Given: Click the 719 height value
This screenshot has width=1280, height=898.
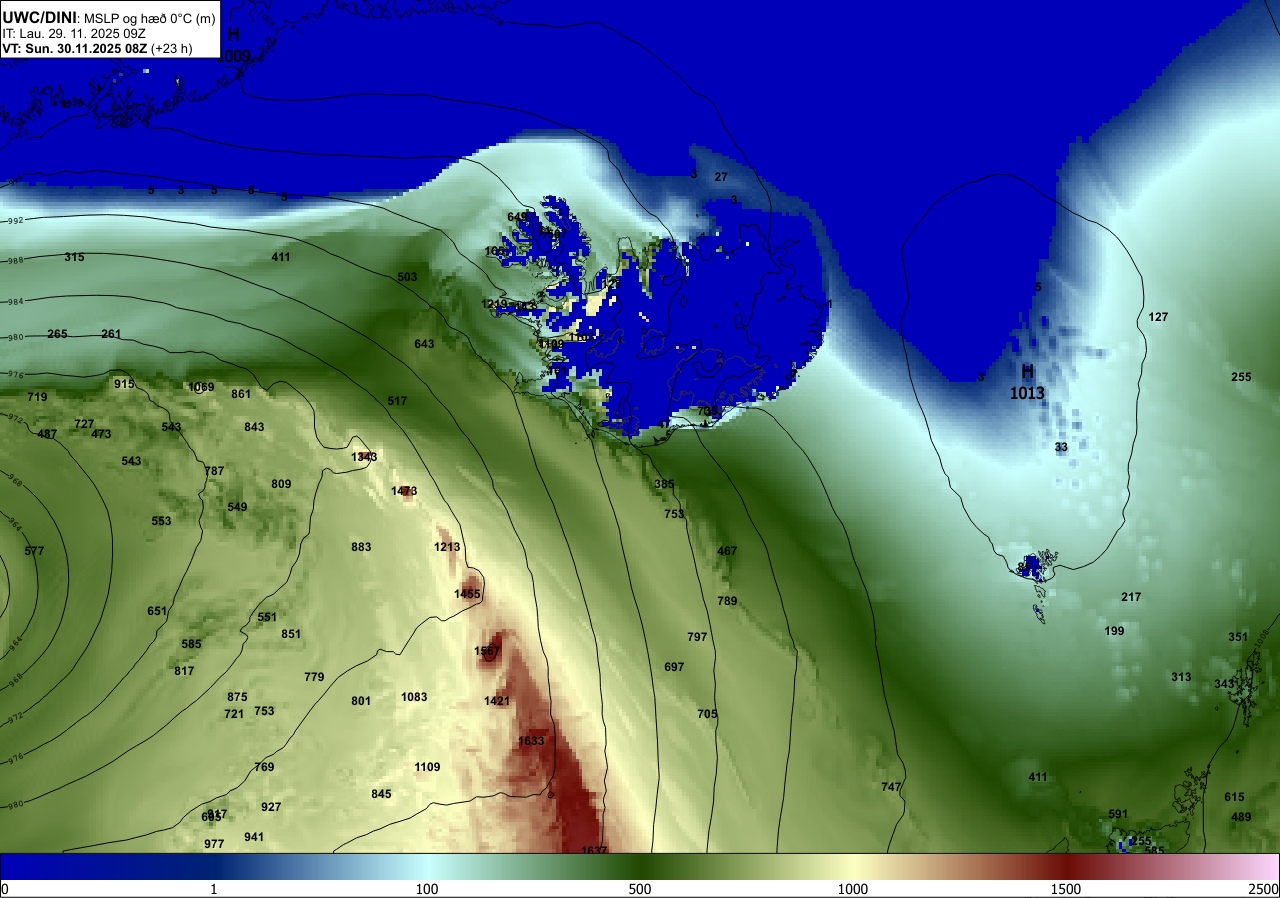Looking at the screenshot, I should (x=37, y=398).
